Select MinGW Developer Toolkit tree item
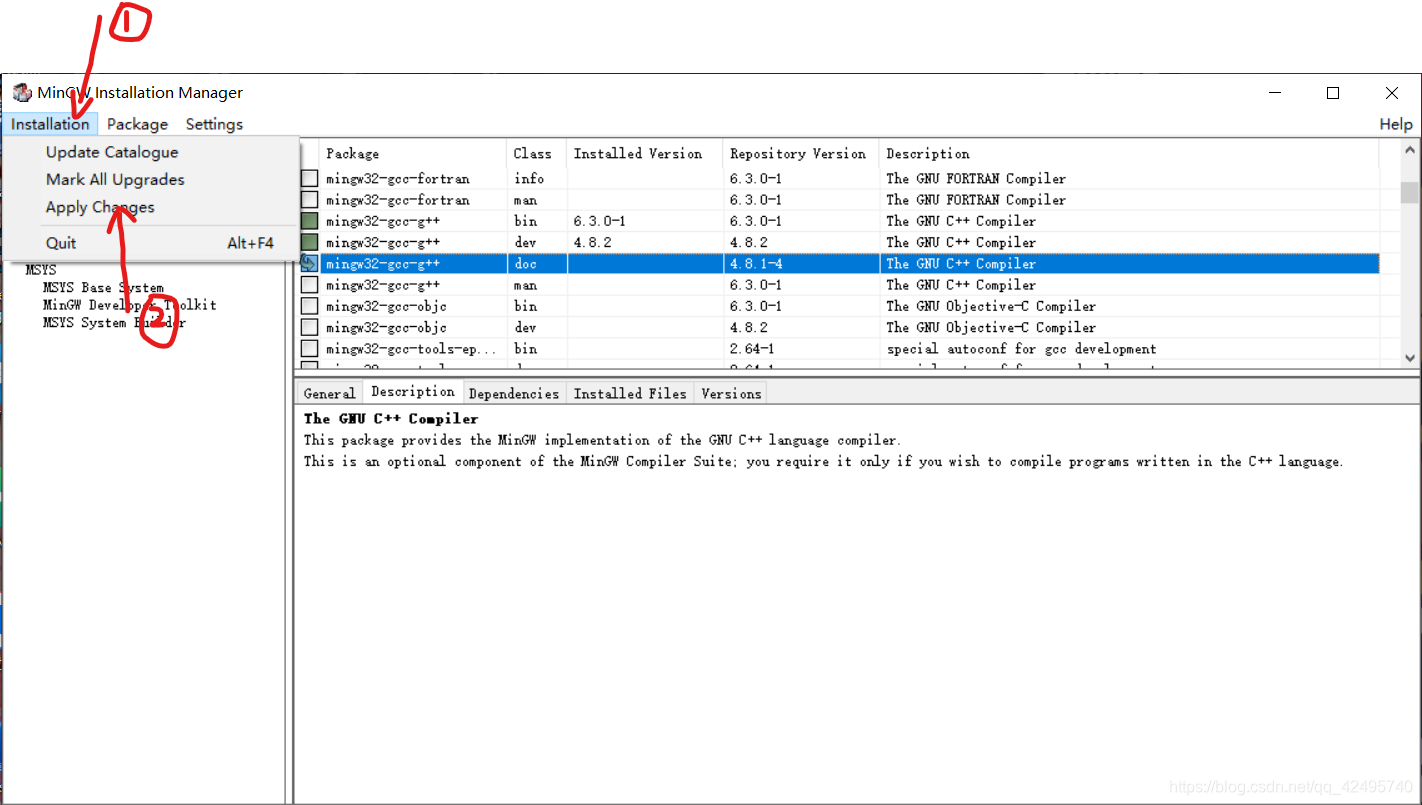1422x805 pixels. pos(129,305)
